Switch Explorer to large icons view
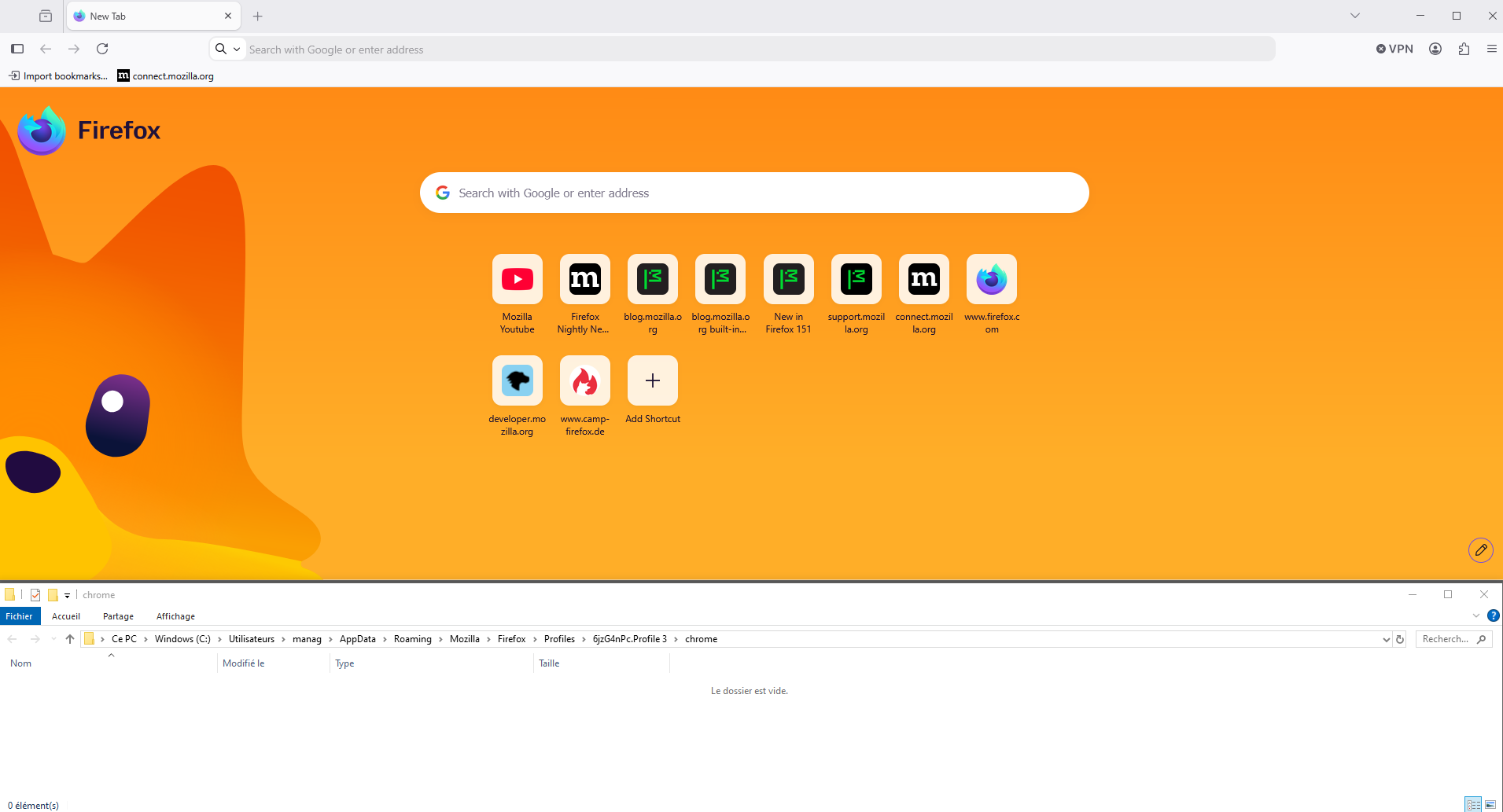Screen dimensions: 1503x812 [x=1490, y=804]
